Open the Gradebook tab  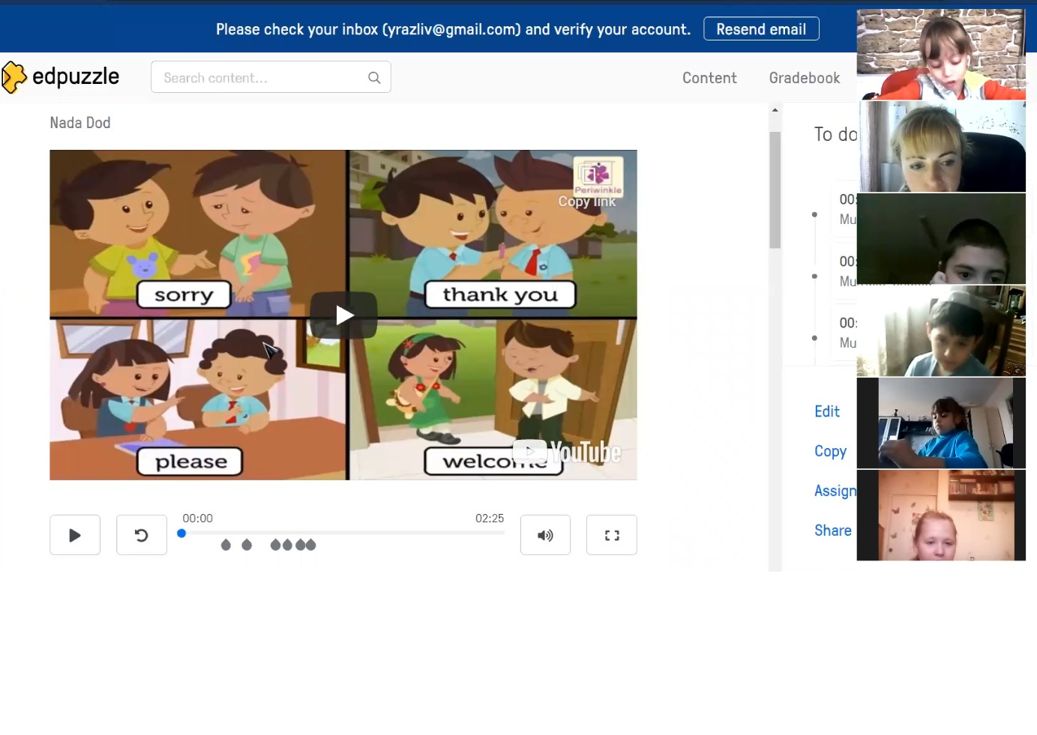pos(804,78)
